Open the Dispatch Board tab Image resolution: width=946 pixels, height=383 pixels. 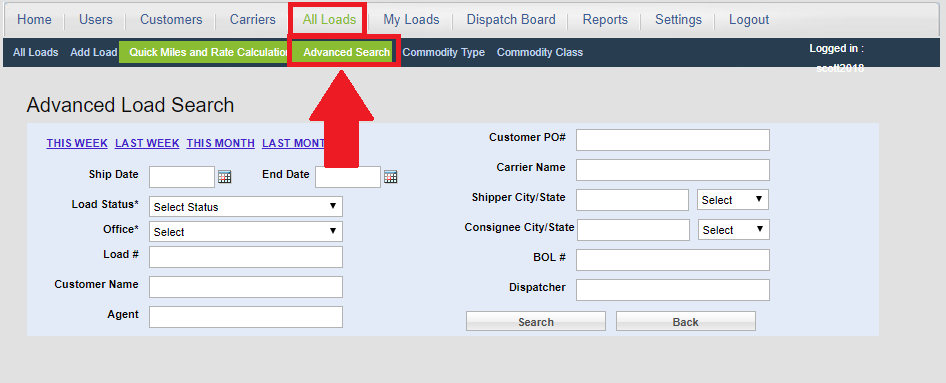coord(511,19)
